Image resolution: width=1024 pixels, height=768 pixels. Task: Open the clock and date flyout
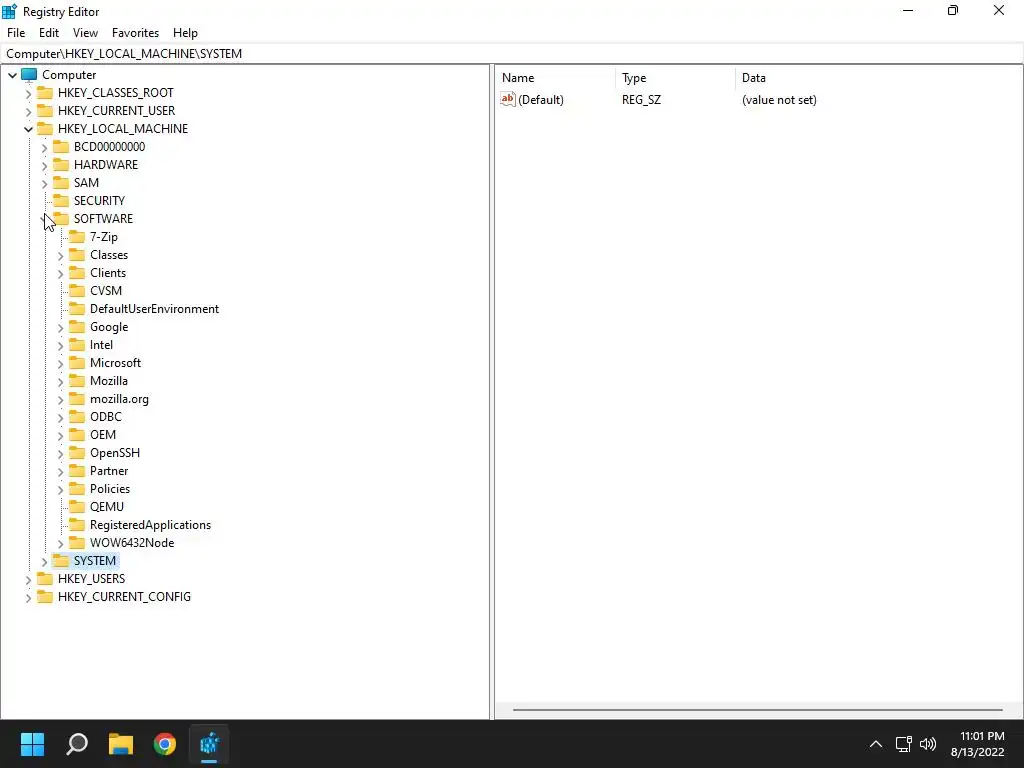(978, 744)
